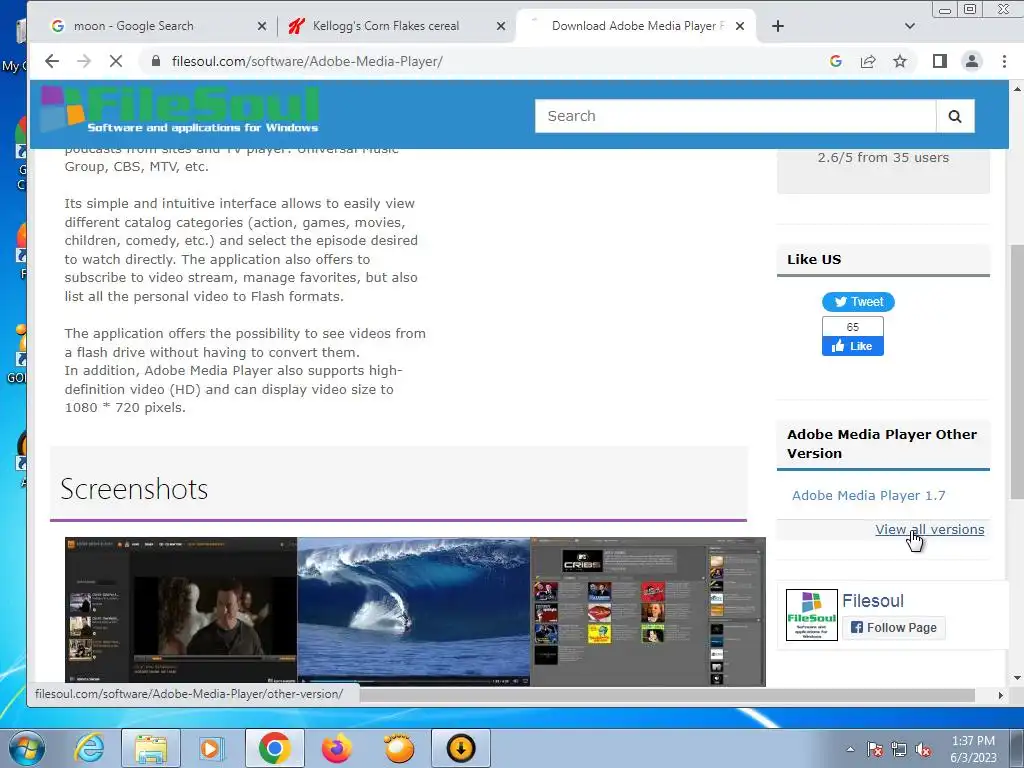The image size is (1024, 768).
Task: Open a new tab
Action: coord(778,26)
